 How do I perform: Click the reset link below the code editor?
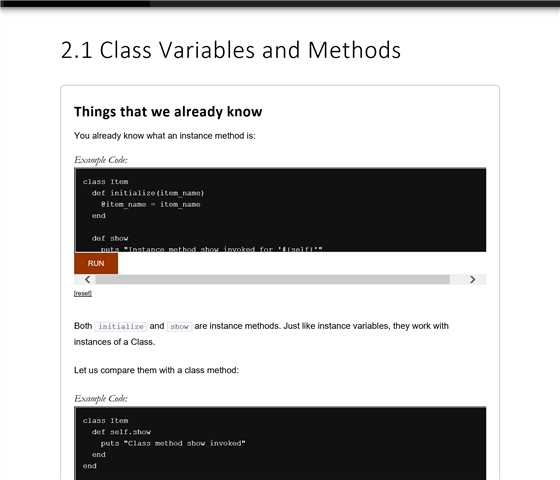(83, 293)
